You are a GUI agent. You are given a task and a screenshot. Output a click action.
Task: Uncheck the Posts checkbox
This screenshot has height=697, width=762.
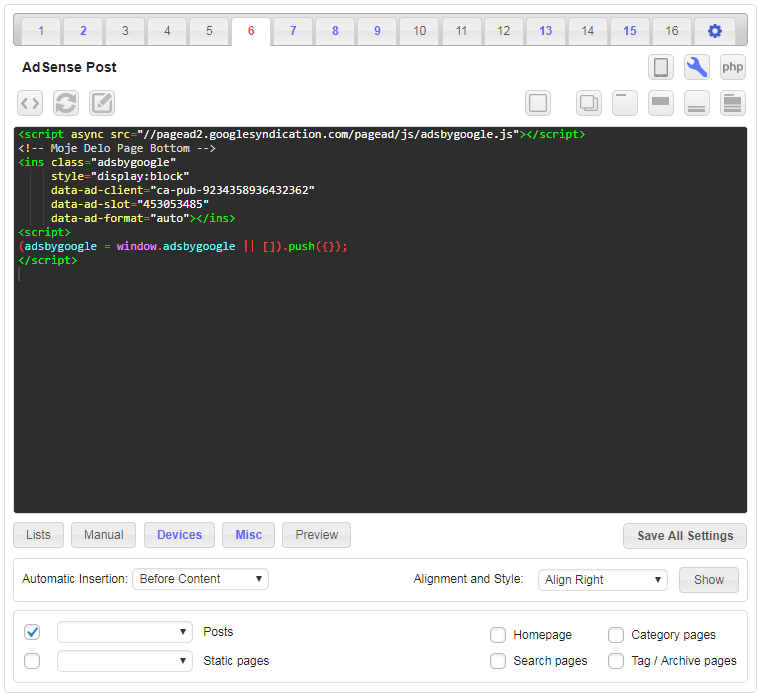point(32,632)
